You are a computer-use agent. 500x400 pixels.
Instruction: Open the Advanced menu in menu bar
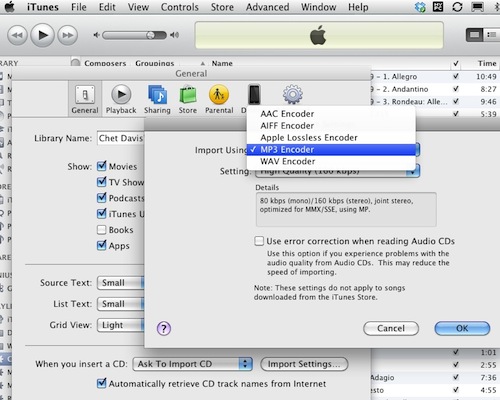click(267, 7)
